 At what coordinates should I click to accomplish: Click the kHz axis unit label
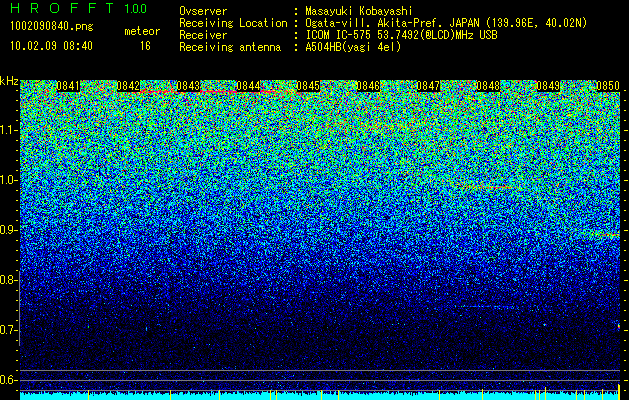(9, 82)
